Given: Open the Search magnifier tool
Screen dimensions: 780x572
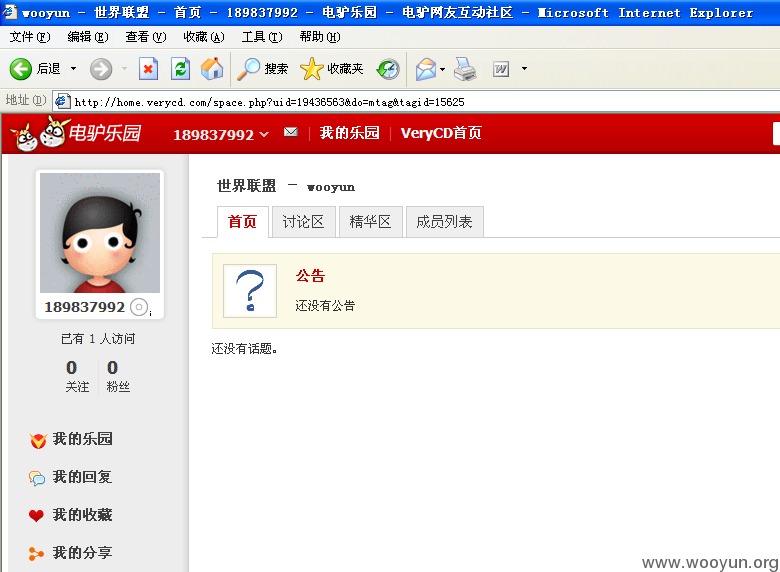Looking at the screenshot, I should coord(248,69).
